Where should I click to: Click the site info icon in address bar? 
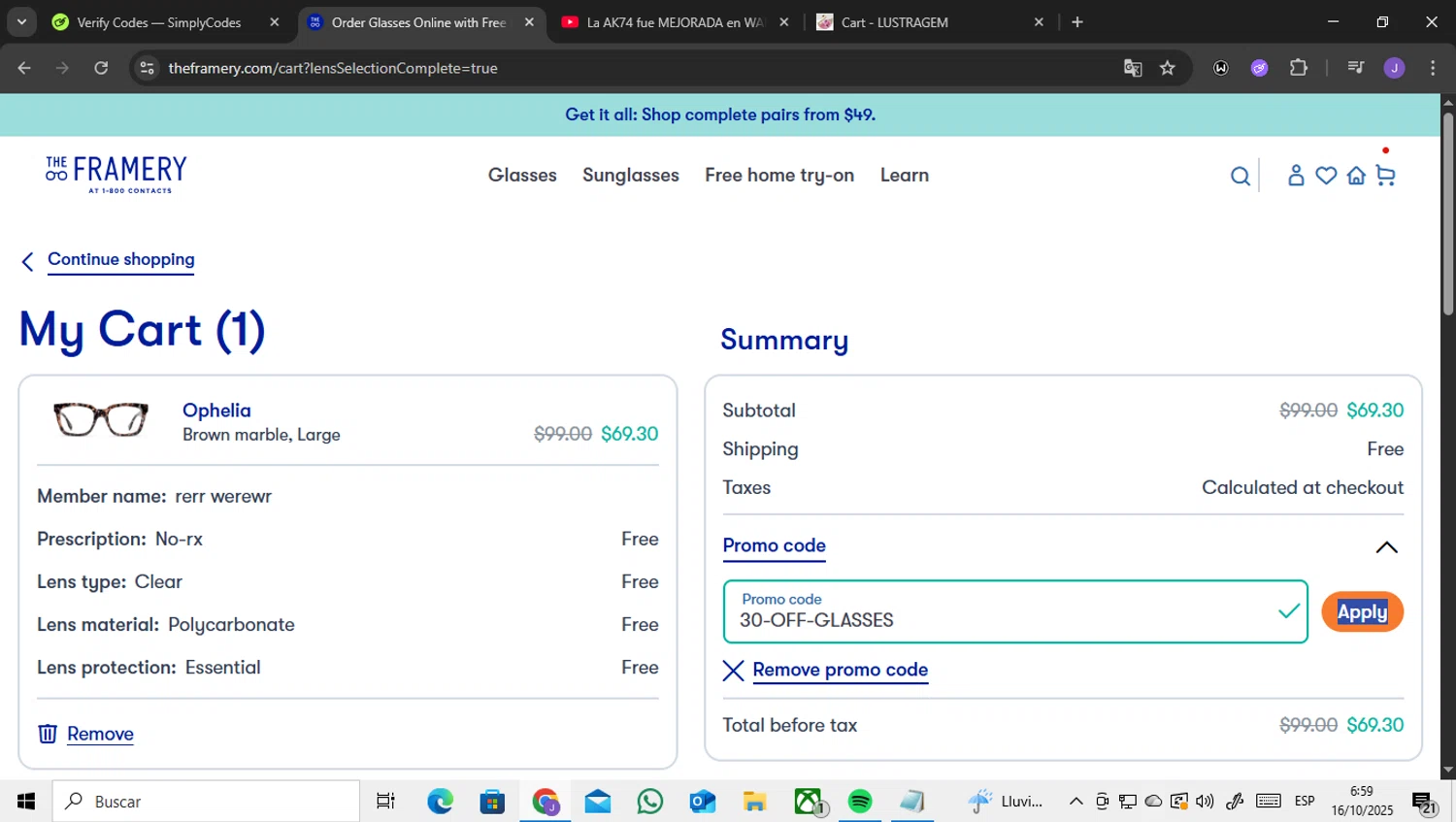(x=148, y=68)
